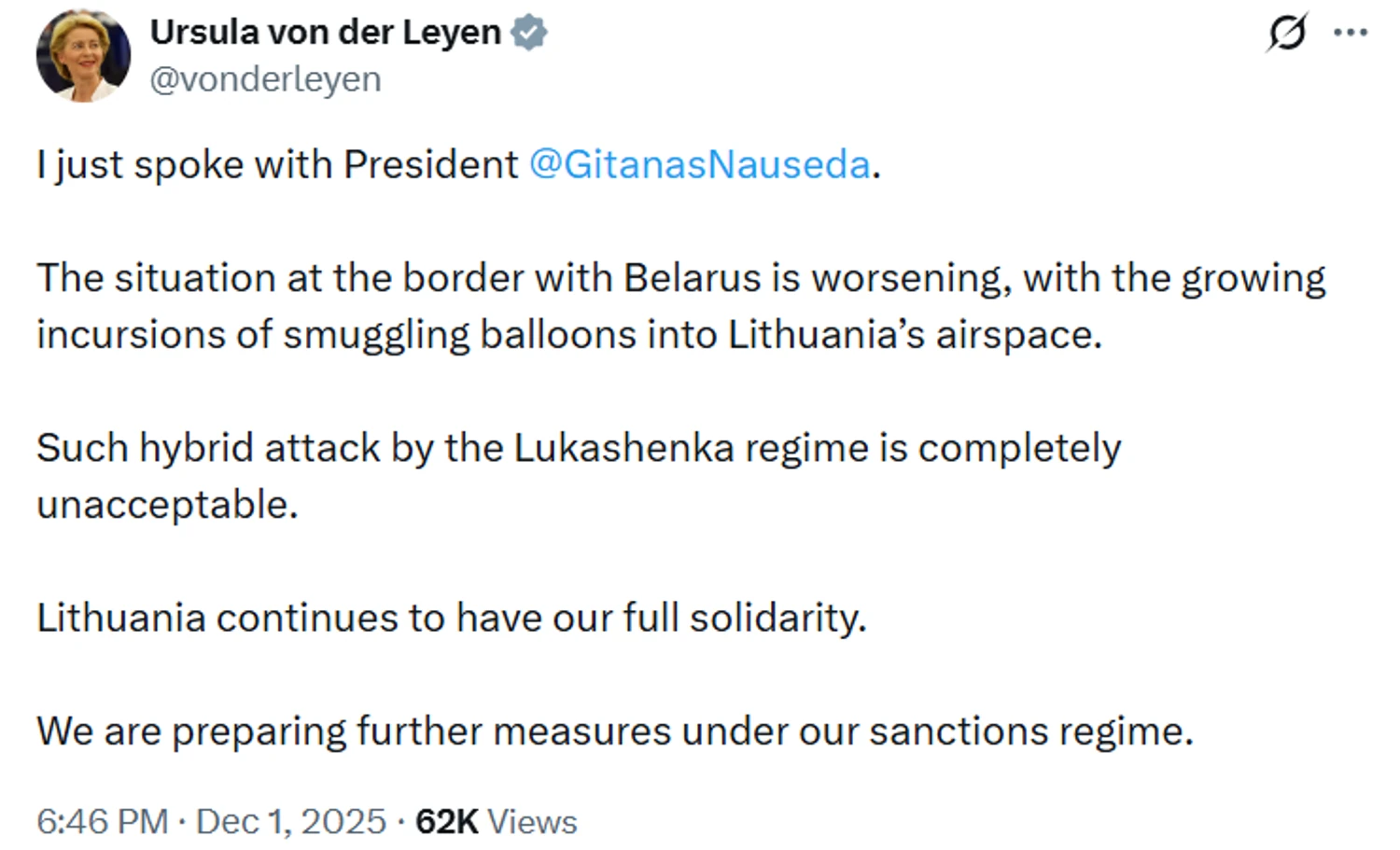Viewport: 1400px width, 850px height.
Task: Click the blue verified badge
Action: pos(529,33)
